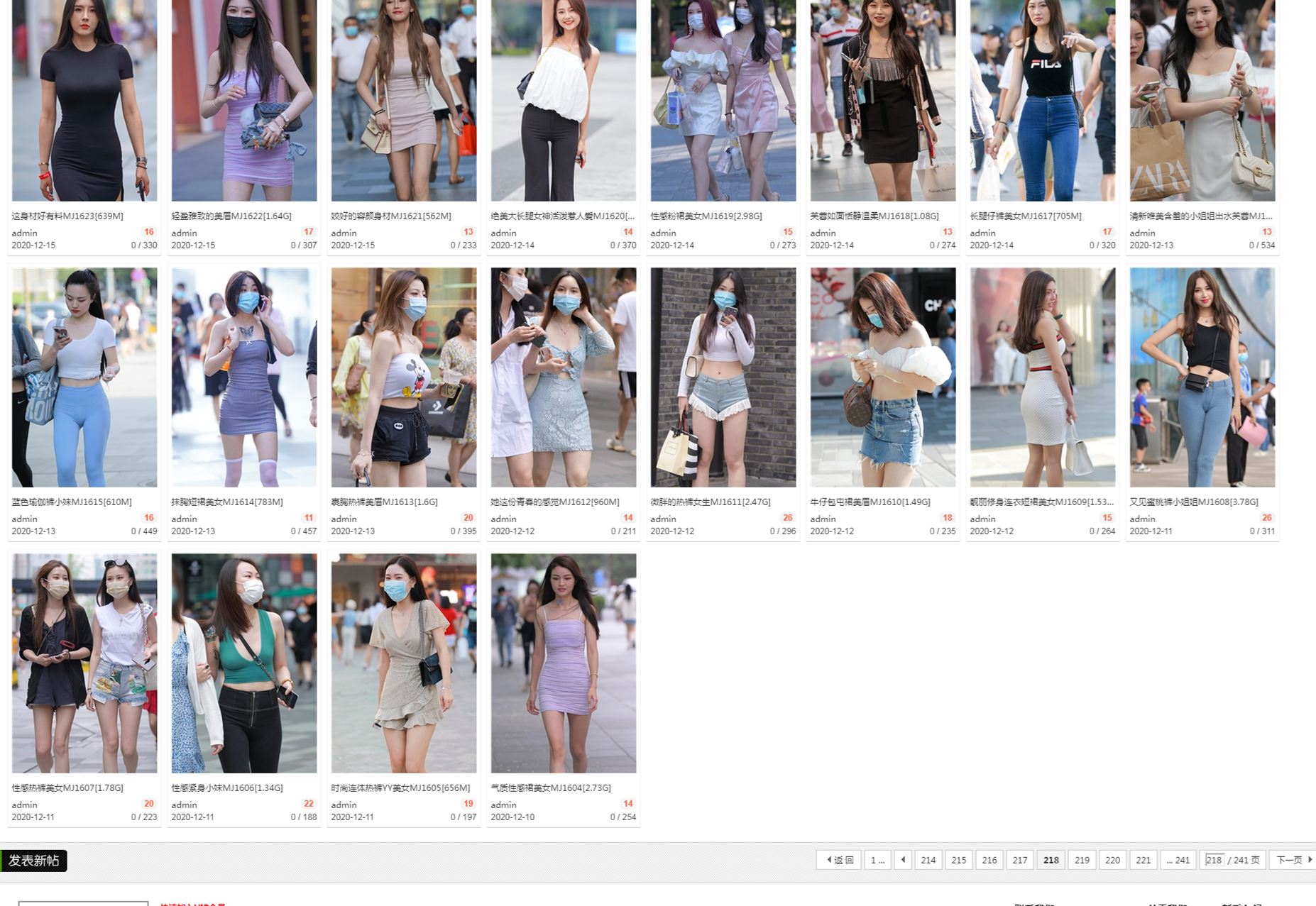Open title link 性感紧身小妹MJ1606[1.34G]
The width and height of the screenshot is (1316, 906).
click(x=227, y=788)
